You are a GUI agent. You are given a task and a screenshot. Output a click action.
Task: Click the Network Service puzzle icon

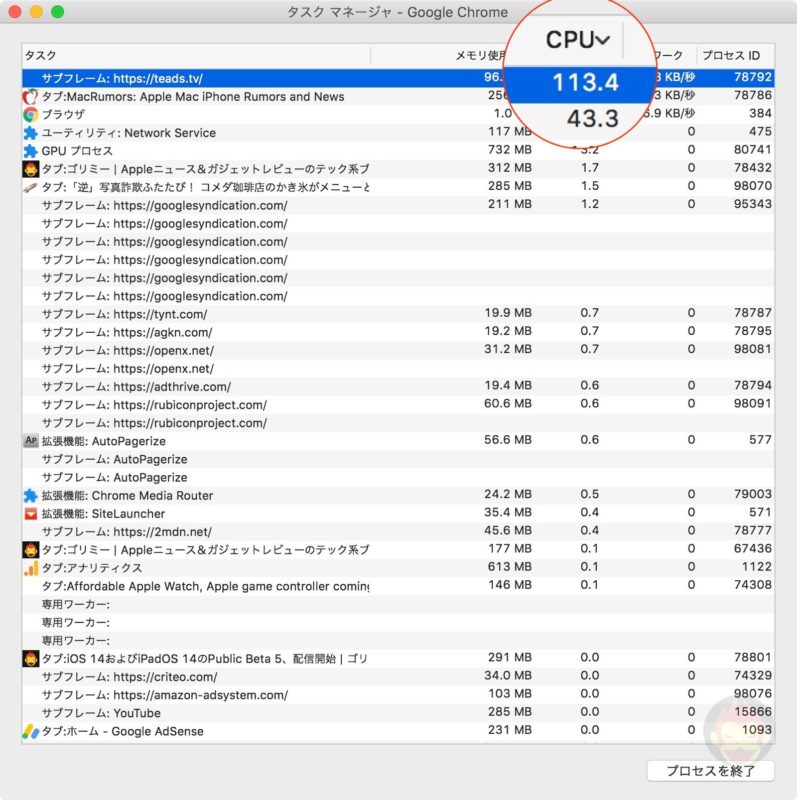tap(30, 133)
